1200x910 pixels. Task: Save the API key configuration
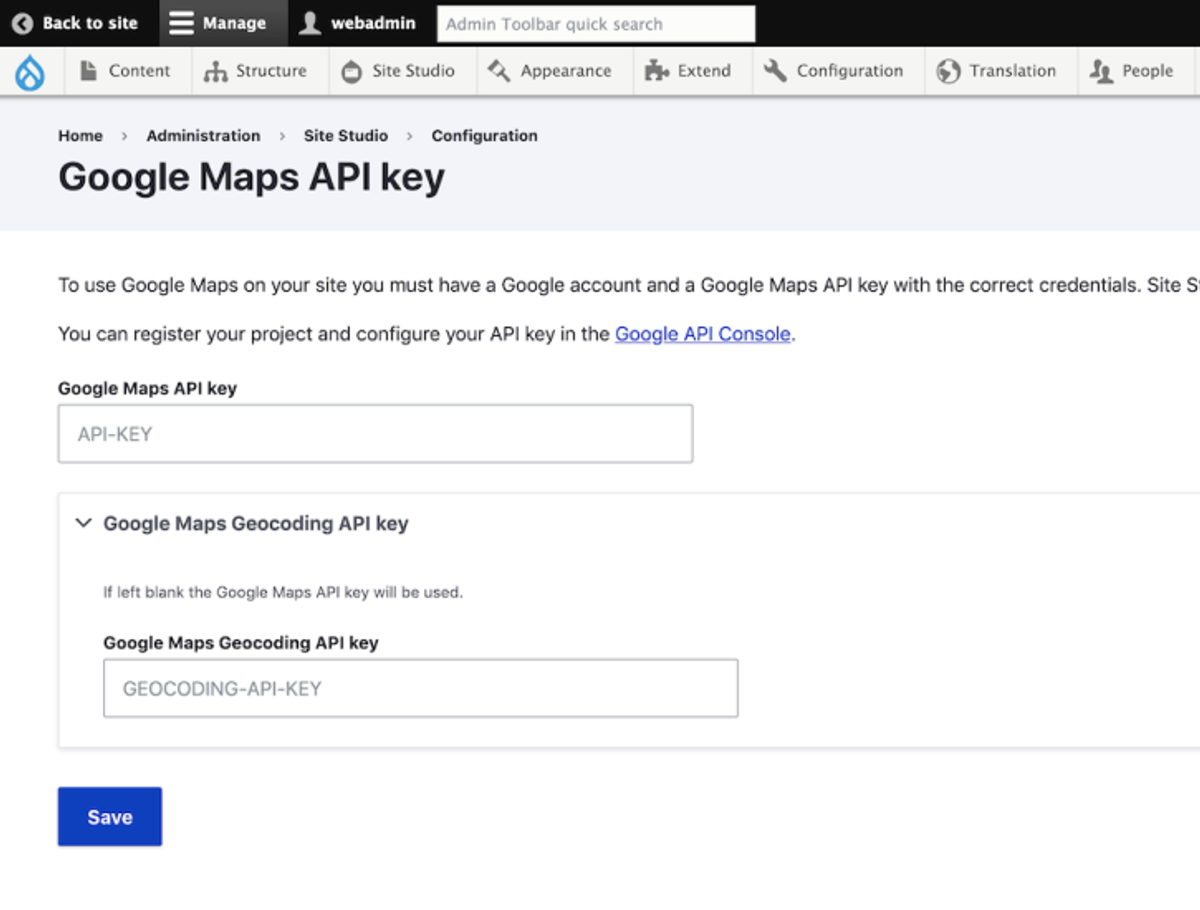(110, 817)
